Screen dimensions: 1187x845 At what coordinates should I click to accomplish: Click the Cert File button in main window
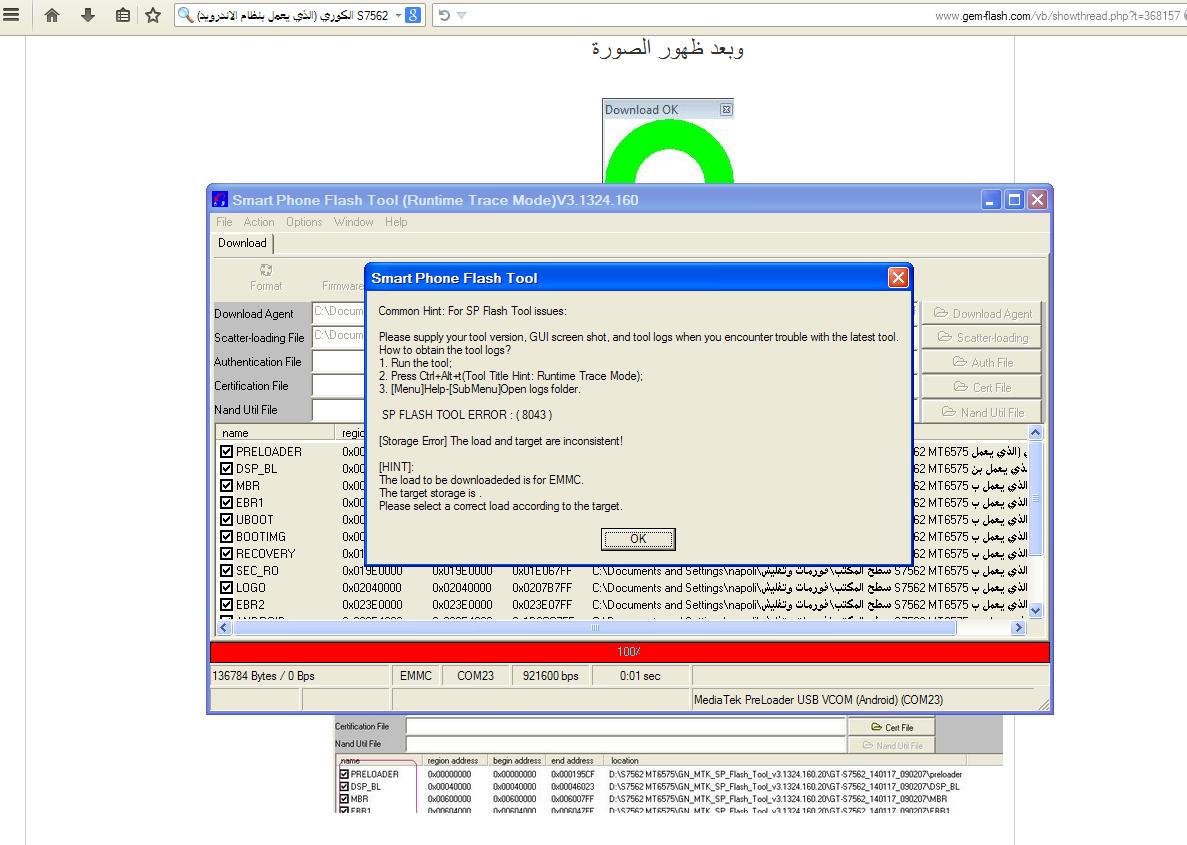point(982,387)
